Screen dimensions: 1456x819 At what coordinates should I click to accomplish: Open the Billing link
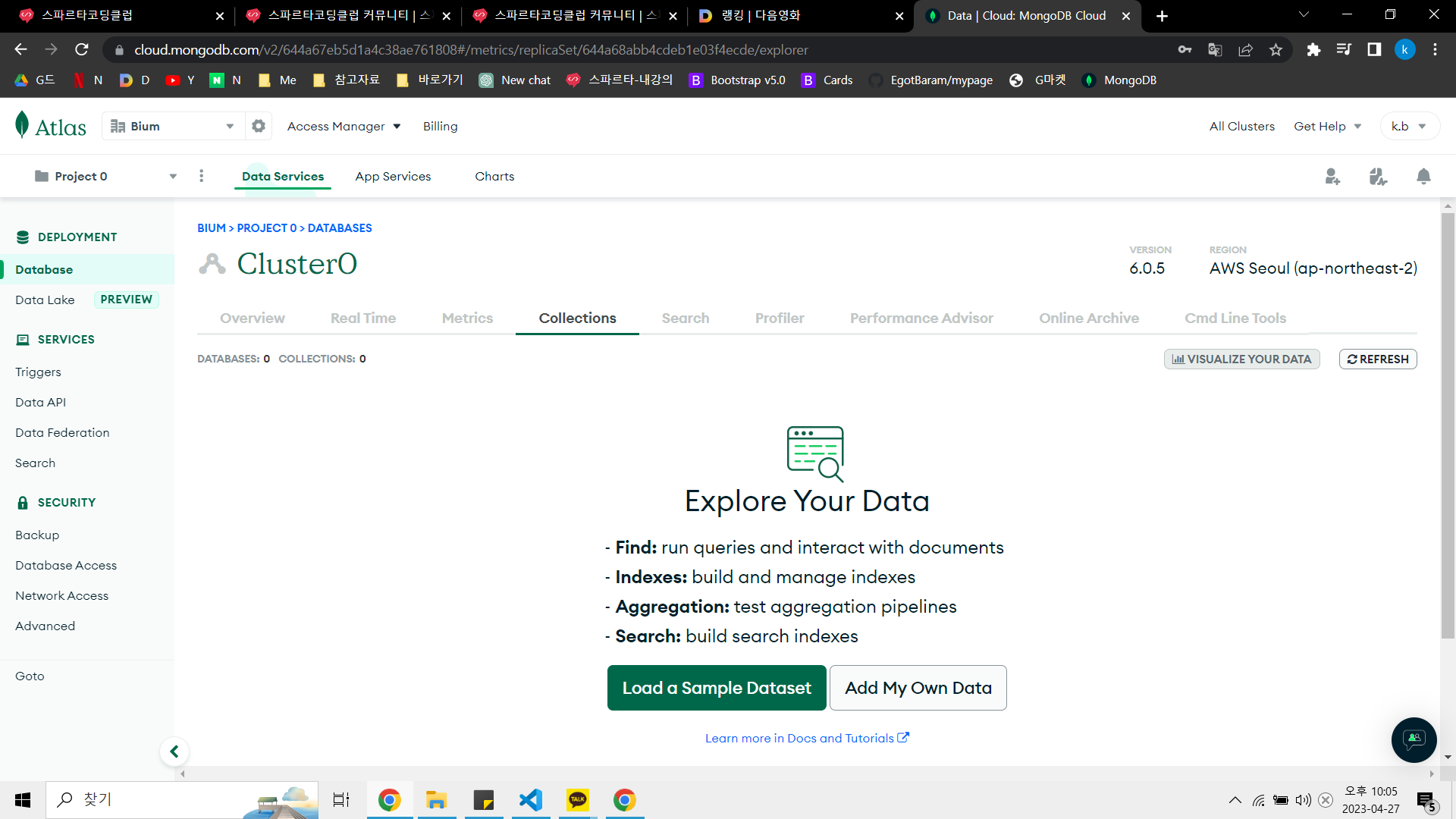point(441,126)
